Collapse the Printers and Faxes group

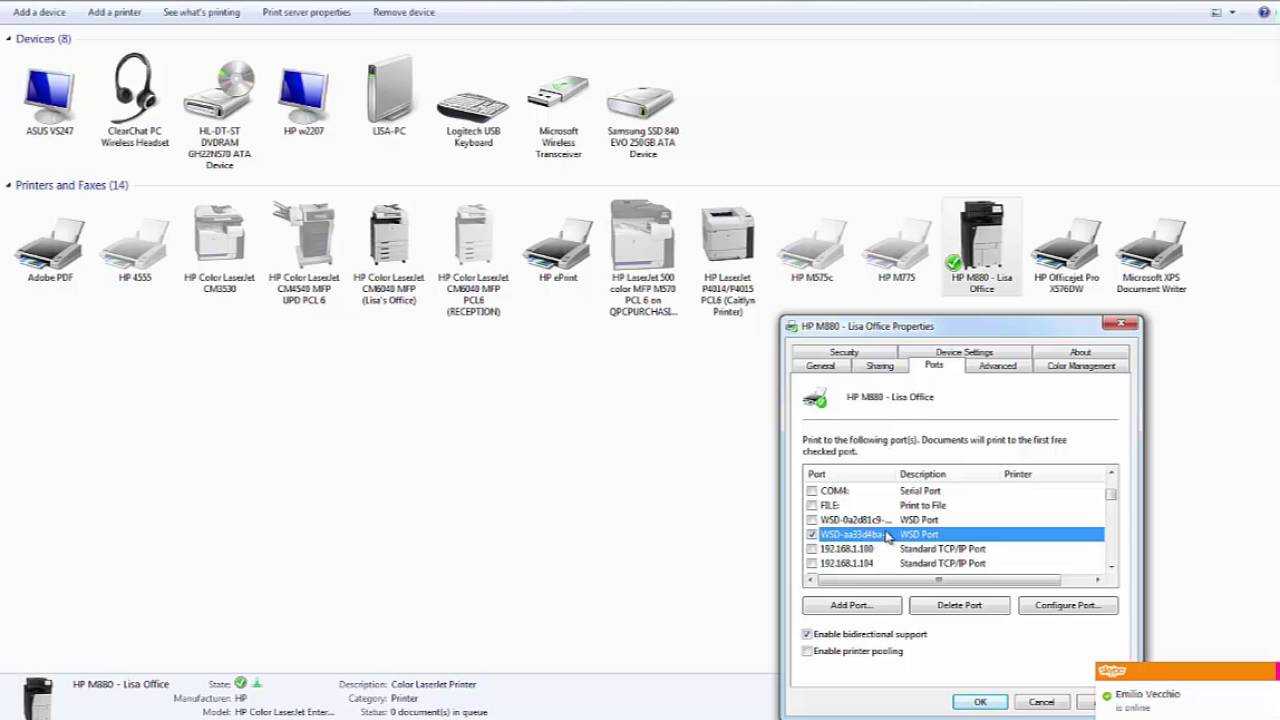coord(9,185)
